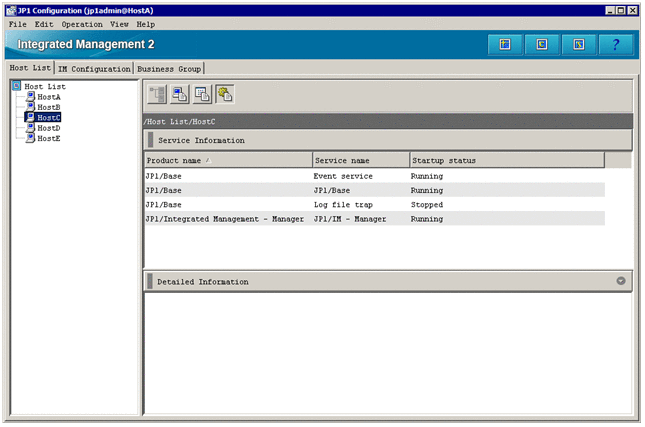The height and width of the screenshot is (427, 645).
Task: Click the third toolbar icon above the host path
Action: 202,95
